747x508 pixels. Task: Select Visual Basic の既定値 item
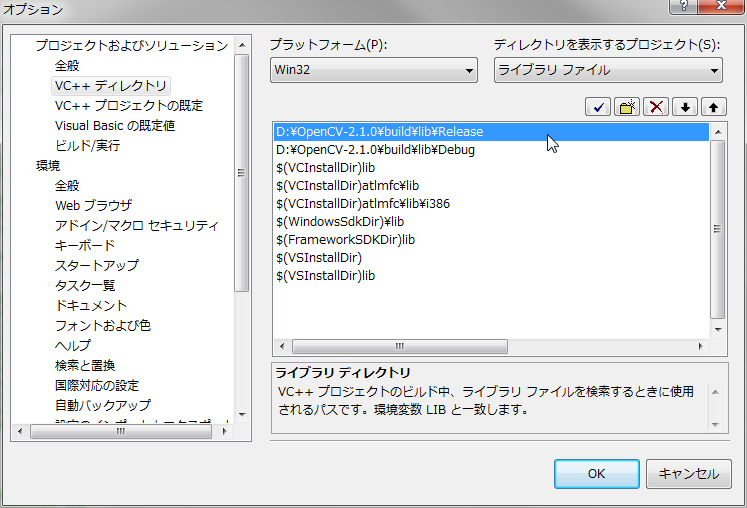(115, 126)
